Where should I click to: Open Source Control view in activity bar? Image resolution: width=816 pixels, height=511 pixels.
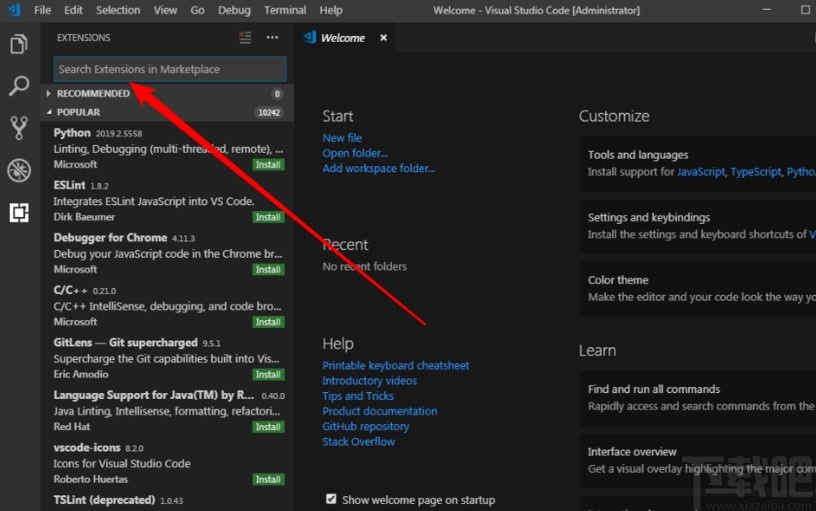click(x=19, y=128)
